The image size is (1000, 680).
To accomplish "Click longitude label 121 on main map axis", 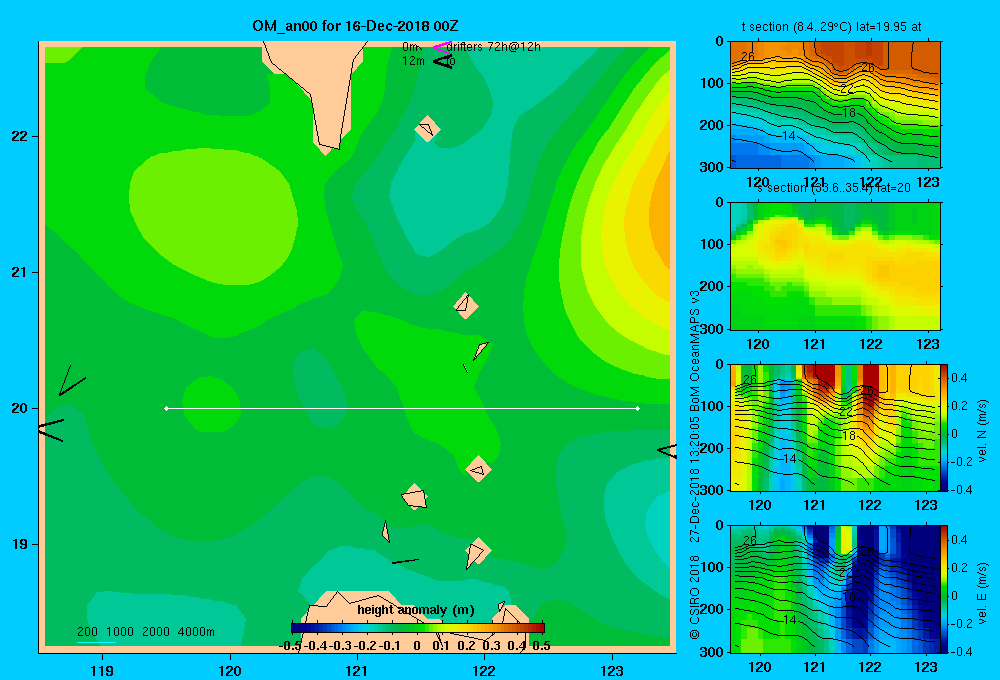I will [357, 670].
